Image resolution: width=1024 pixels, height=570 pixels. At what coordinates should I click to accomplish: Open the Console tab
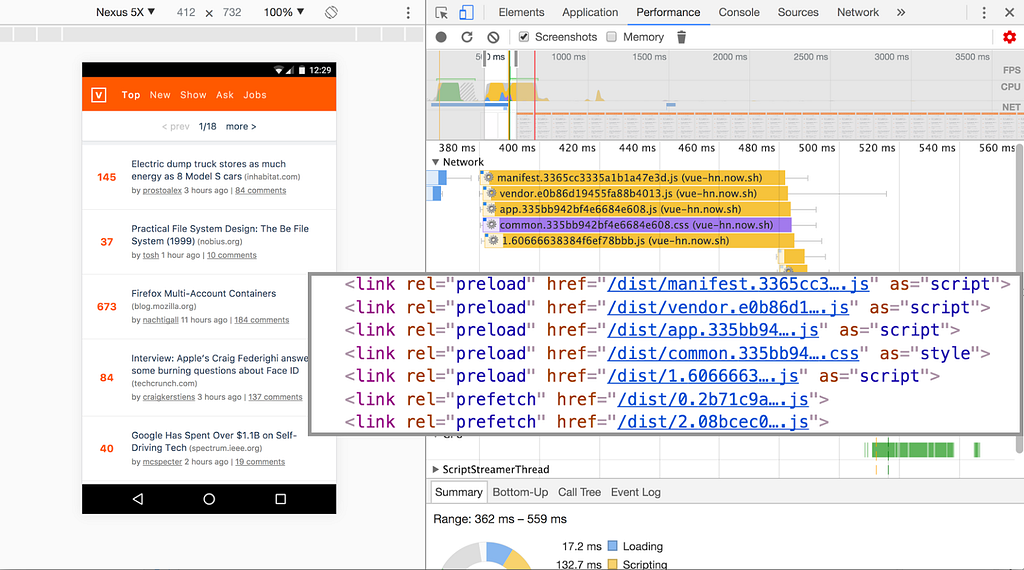click(739, 12)
